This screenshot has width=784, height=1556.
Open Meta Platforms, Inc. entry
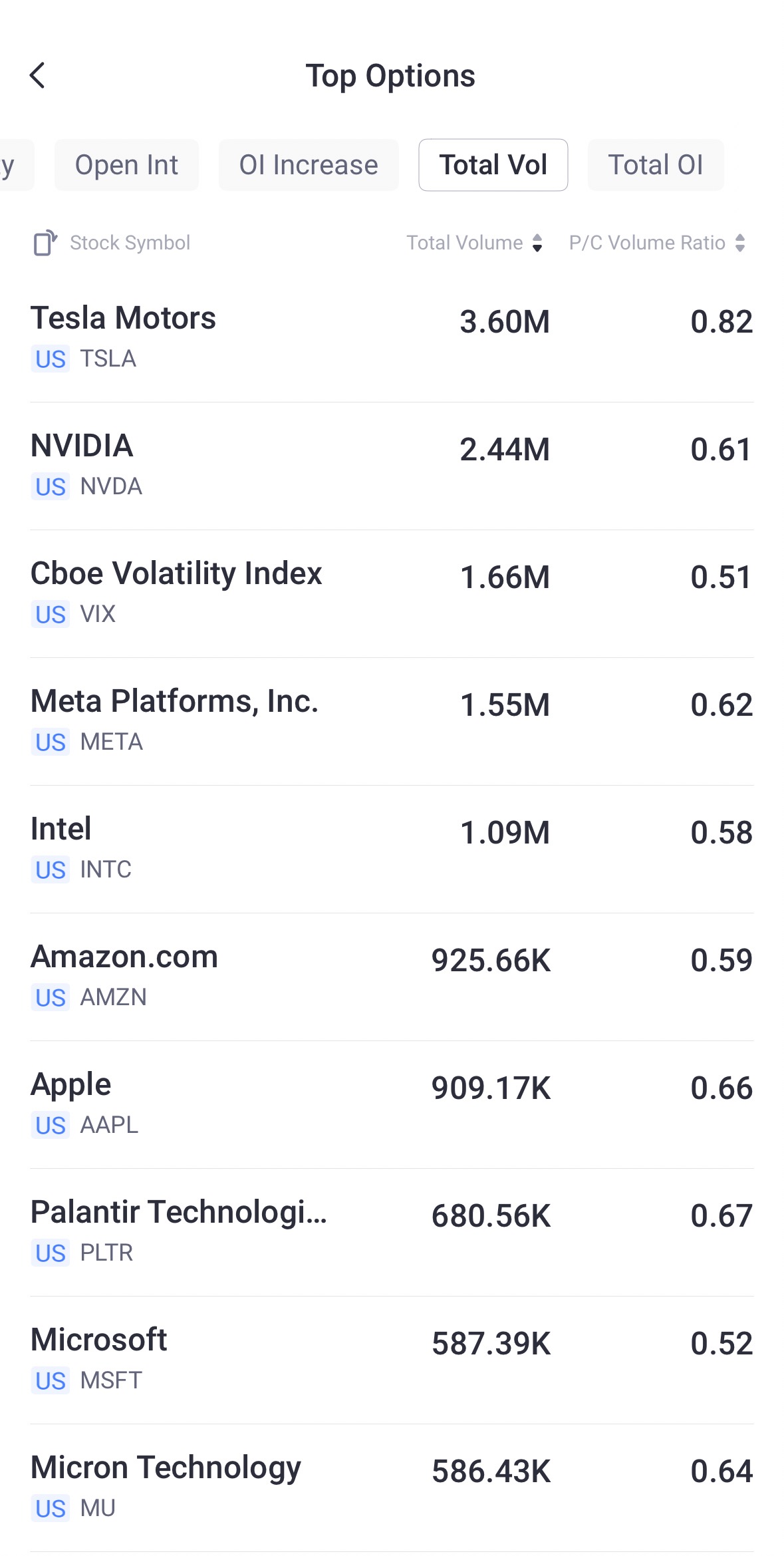pos(392,720)
